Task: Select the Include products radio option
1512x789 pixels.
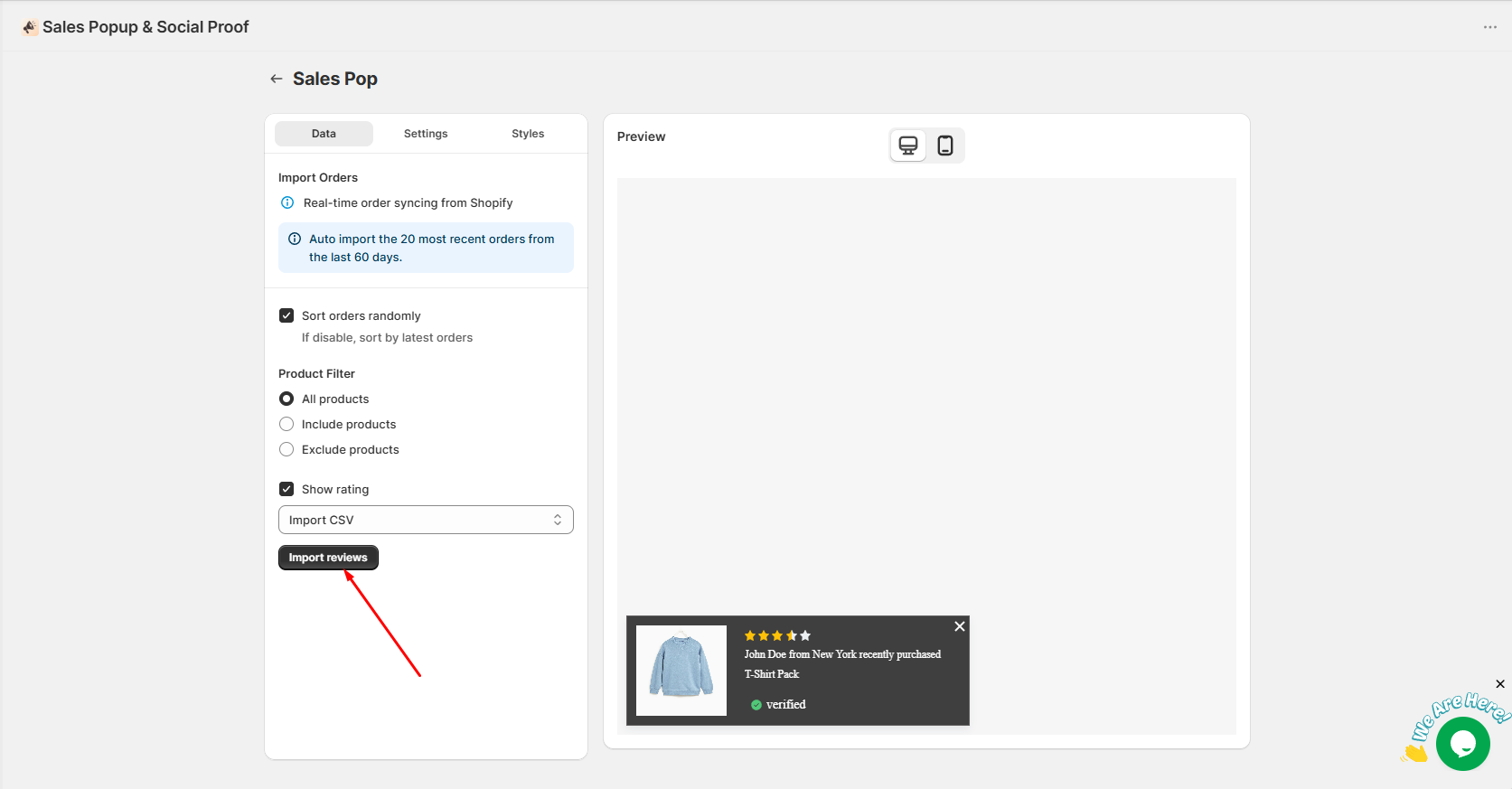Action: (286, 425)
